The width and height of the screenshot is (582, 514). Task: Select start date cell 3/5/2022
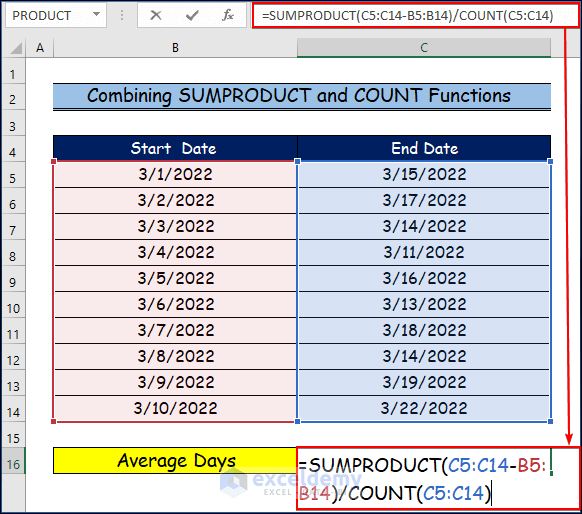coord(175,278)
